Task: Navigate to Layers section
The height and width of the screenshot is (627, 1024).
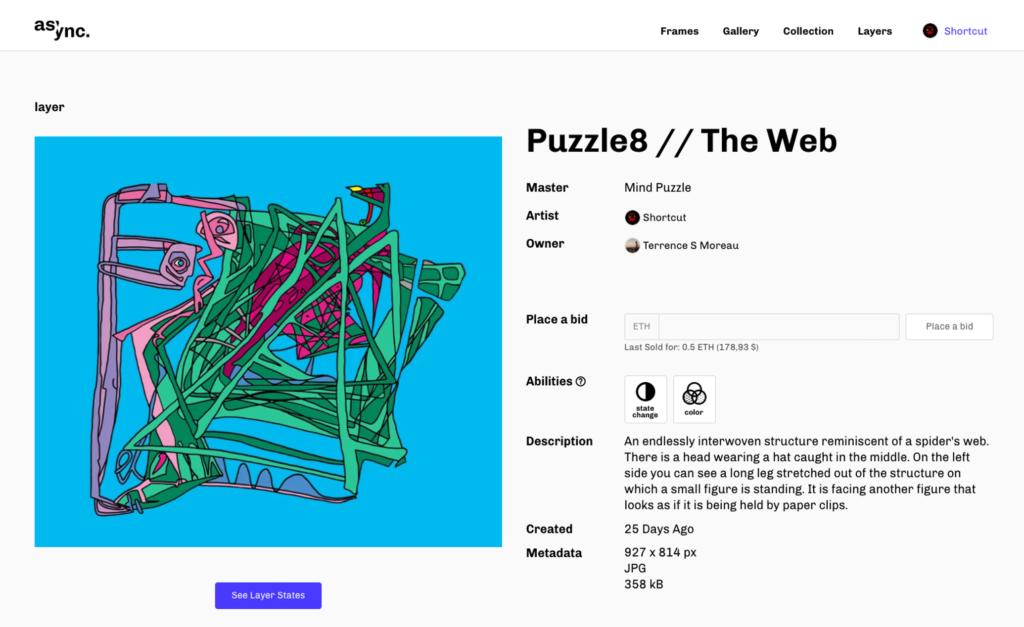Action: pos(874,31)
